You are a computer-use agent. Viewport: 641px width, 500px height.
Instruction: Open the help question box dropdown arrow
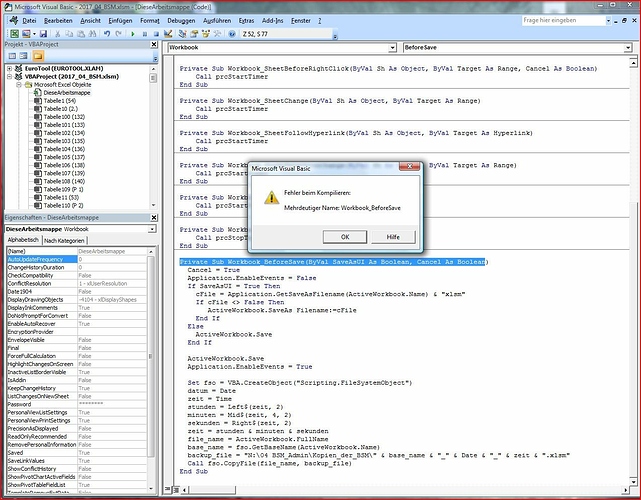point(608,20)
